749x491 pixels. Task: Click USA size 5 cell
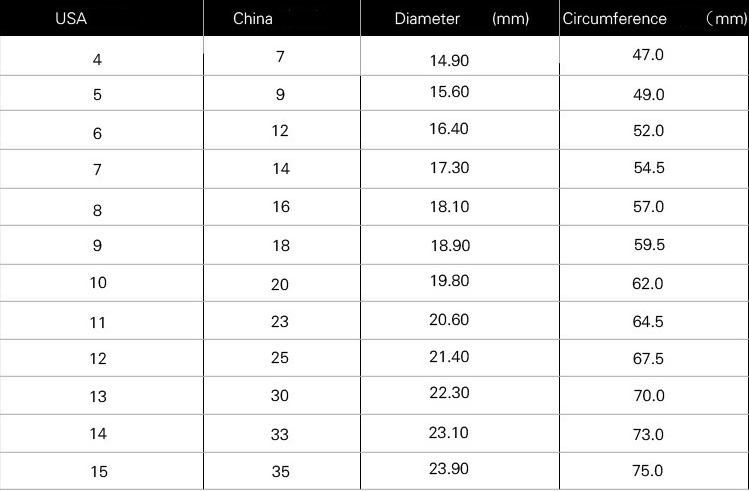click(x=97, y=97)
